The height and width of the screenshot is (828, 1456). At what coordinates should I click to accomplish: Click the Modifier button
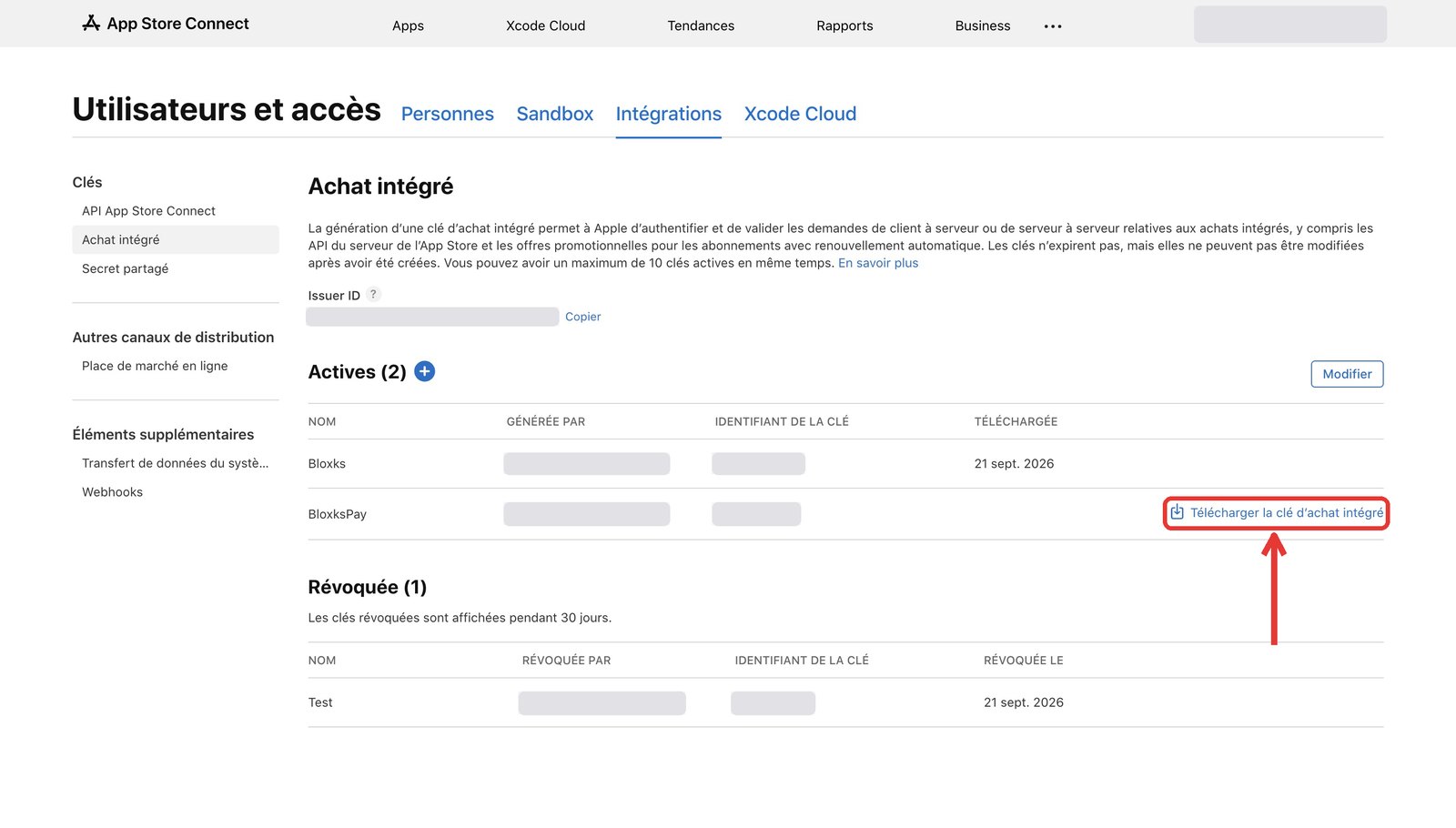click(x=1347, y=374)
